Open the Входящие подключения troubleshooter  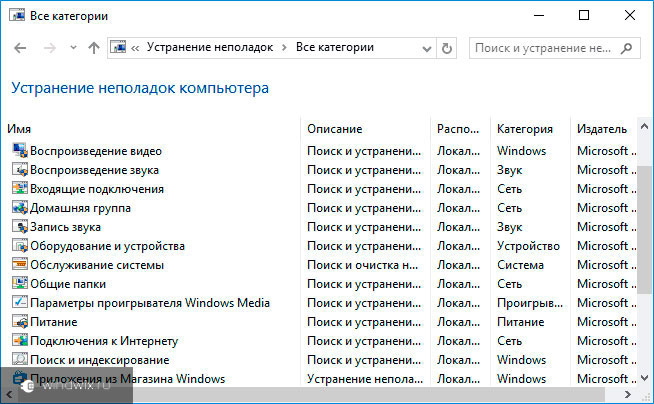(97, 189)
